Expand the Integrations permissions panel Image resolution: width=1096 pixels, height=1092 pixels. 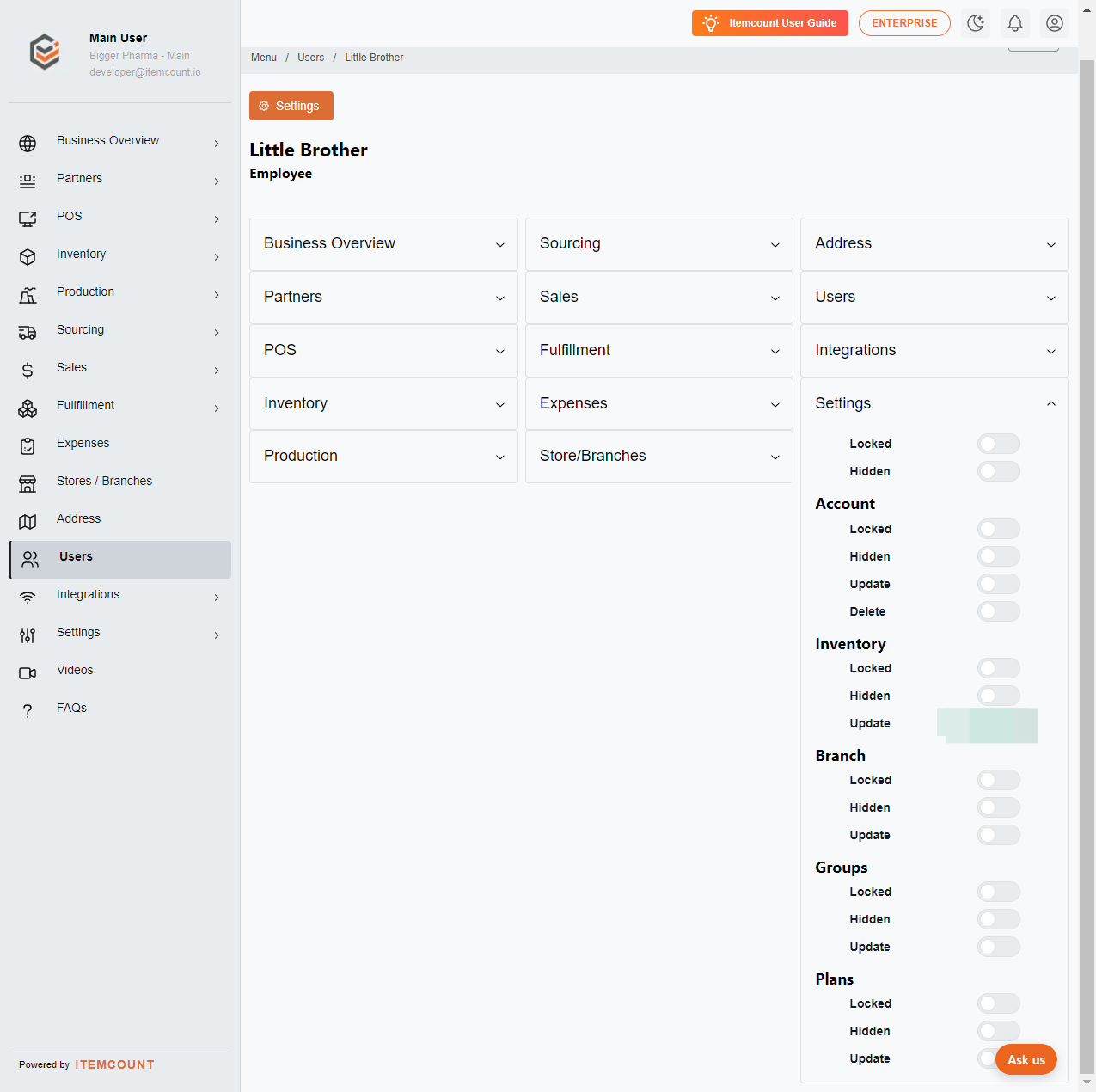coord(934,351)
